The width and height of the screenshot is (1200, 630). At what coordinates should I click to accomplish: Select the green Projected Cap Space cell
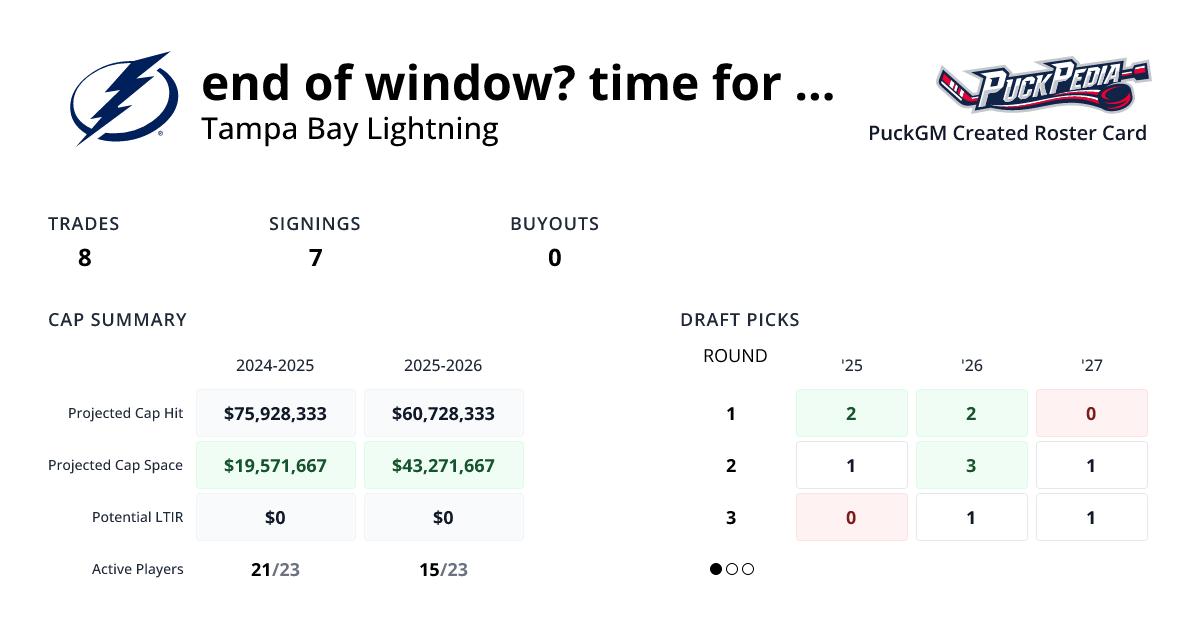pos(276,464)
